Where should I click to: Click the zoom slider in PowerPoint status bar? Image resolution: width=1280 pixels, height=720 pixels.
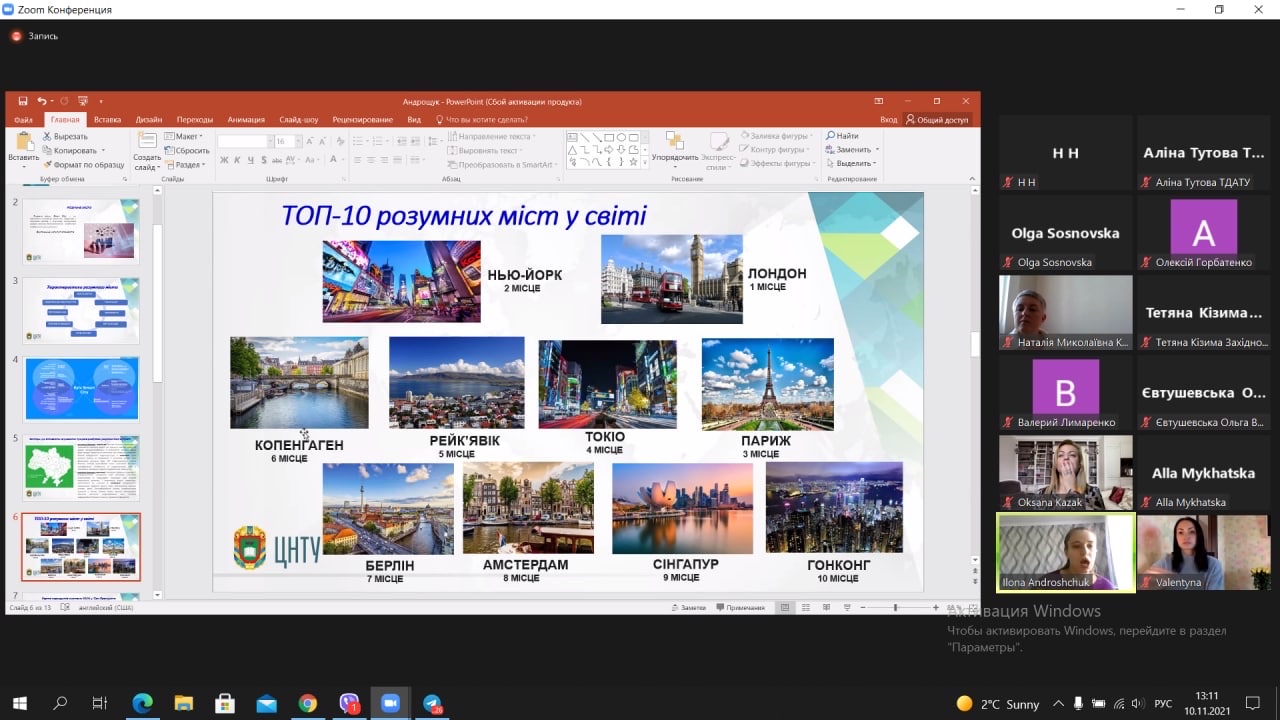895,607
